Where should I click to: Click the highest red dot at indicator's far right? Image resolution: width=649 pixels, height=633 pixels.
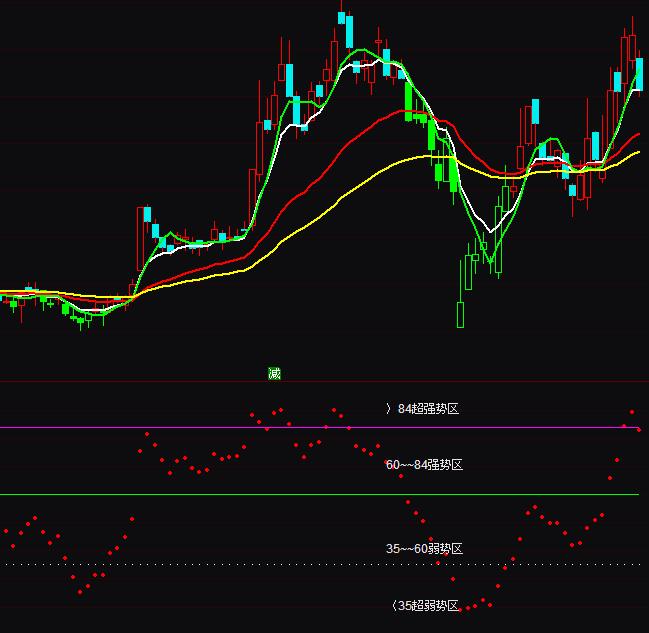pyautogui.click(x=632, y=412)
